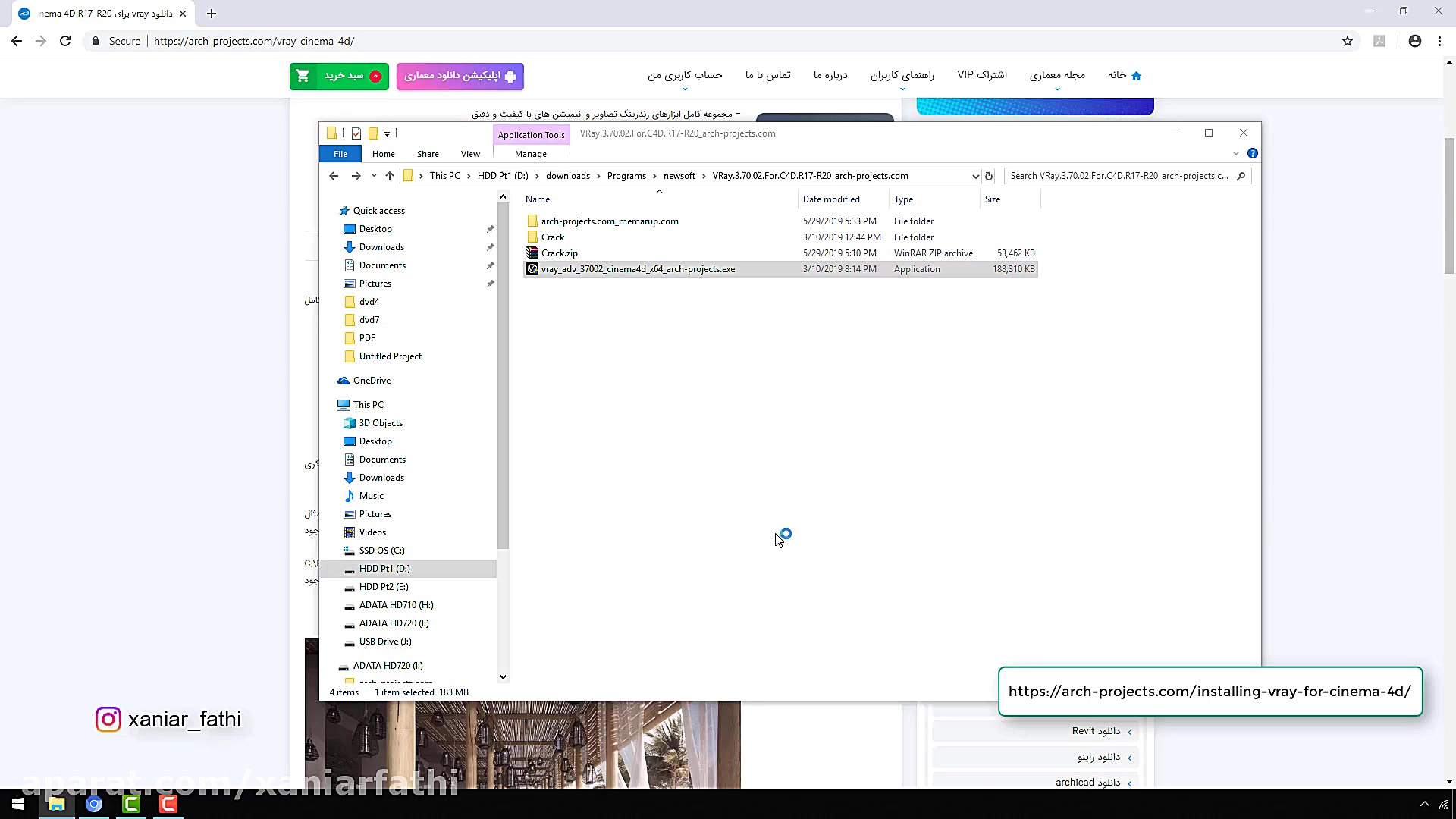Switch to the View ribbon tab
Viewport: 1456px width, 819px height.
(x=470, y=154)
